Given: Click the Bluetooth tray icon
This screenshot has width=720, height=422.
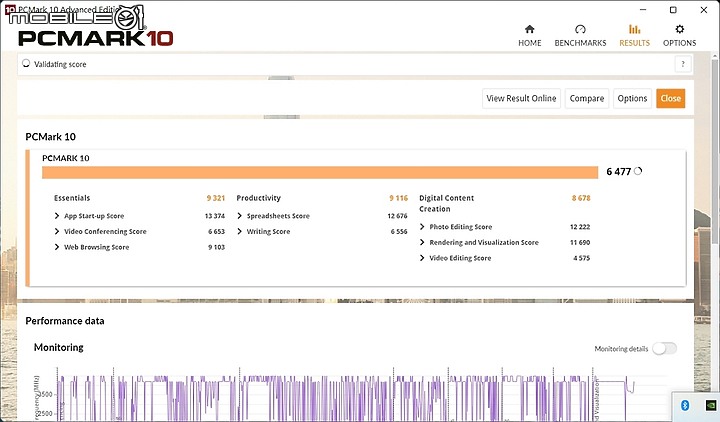Looking at the screenshot, I should 685,405.
